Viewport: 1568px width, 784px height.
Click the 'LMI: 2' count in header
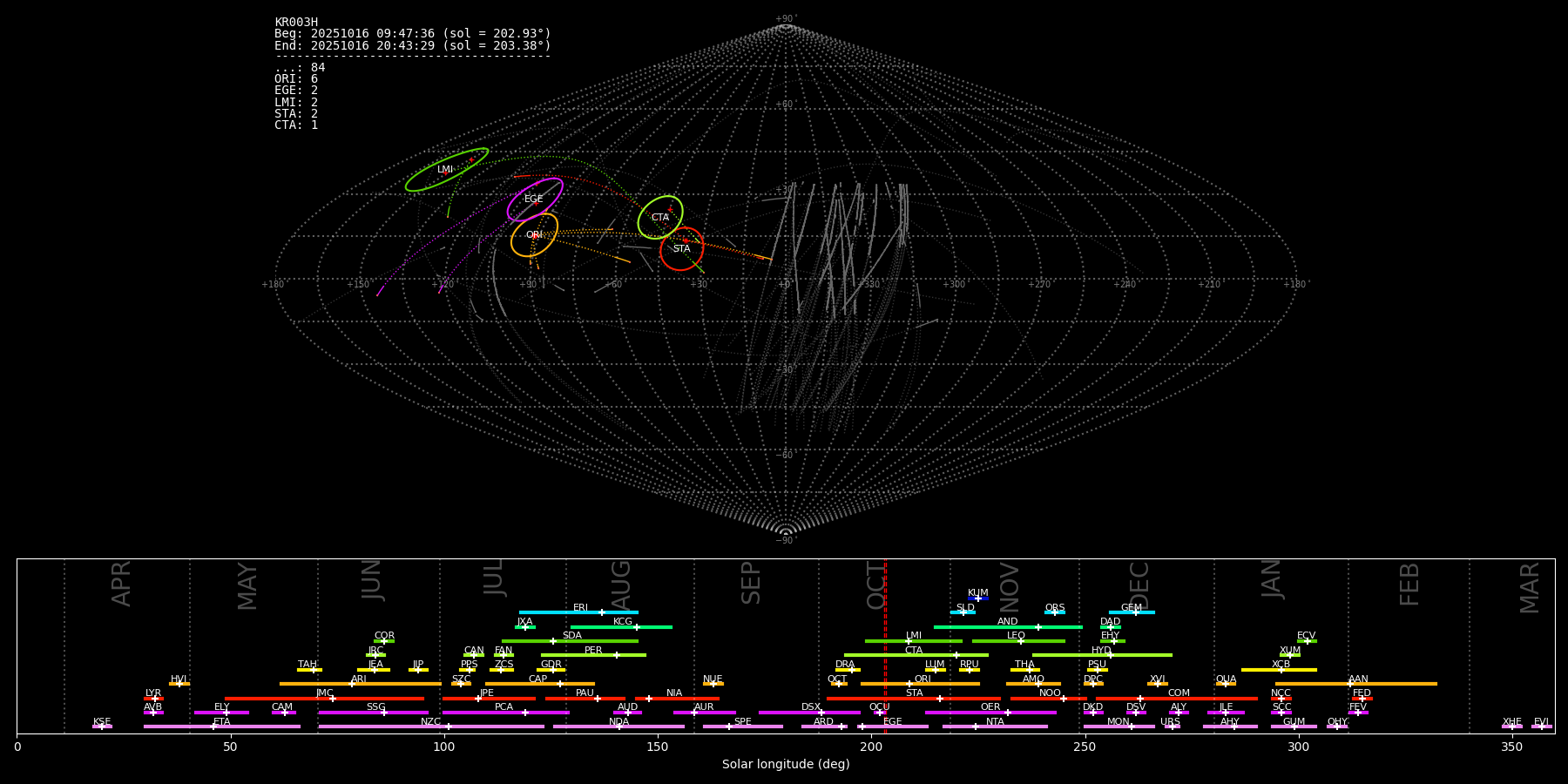coord(296,102)
